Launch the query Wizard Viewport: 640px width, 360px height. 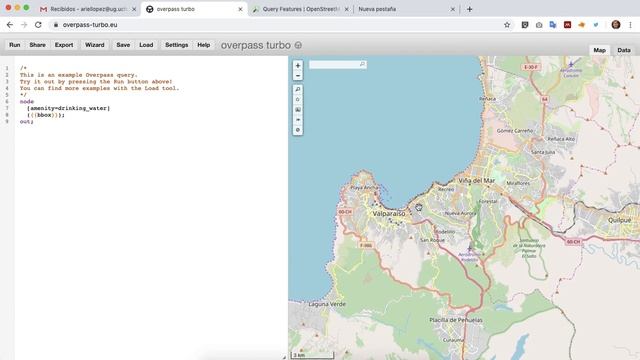(x=95, y=45)
